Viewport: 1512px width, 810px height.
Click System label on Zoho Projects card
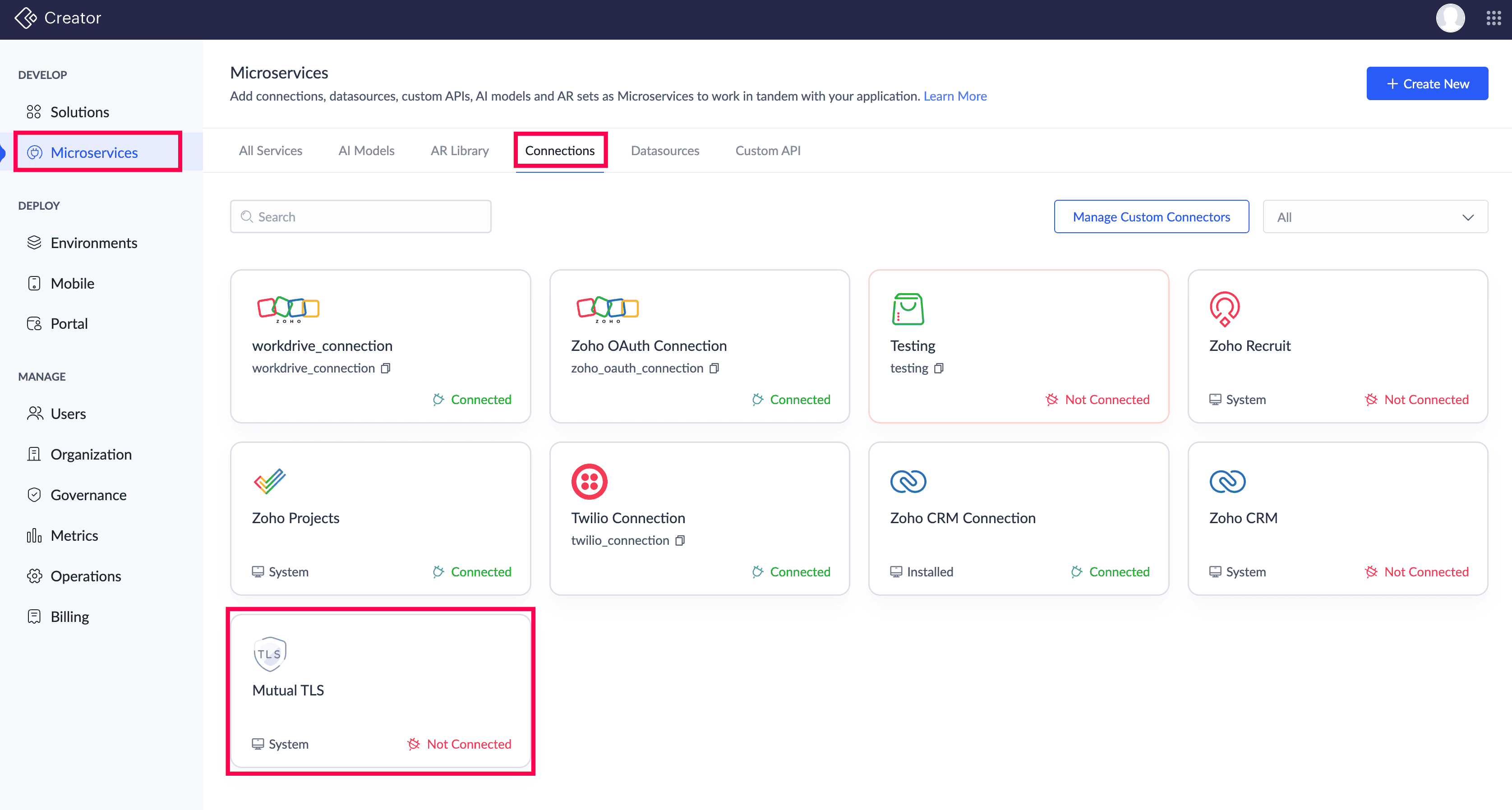[280, 571]
